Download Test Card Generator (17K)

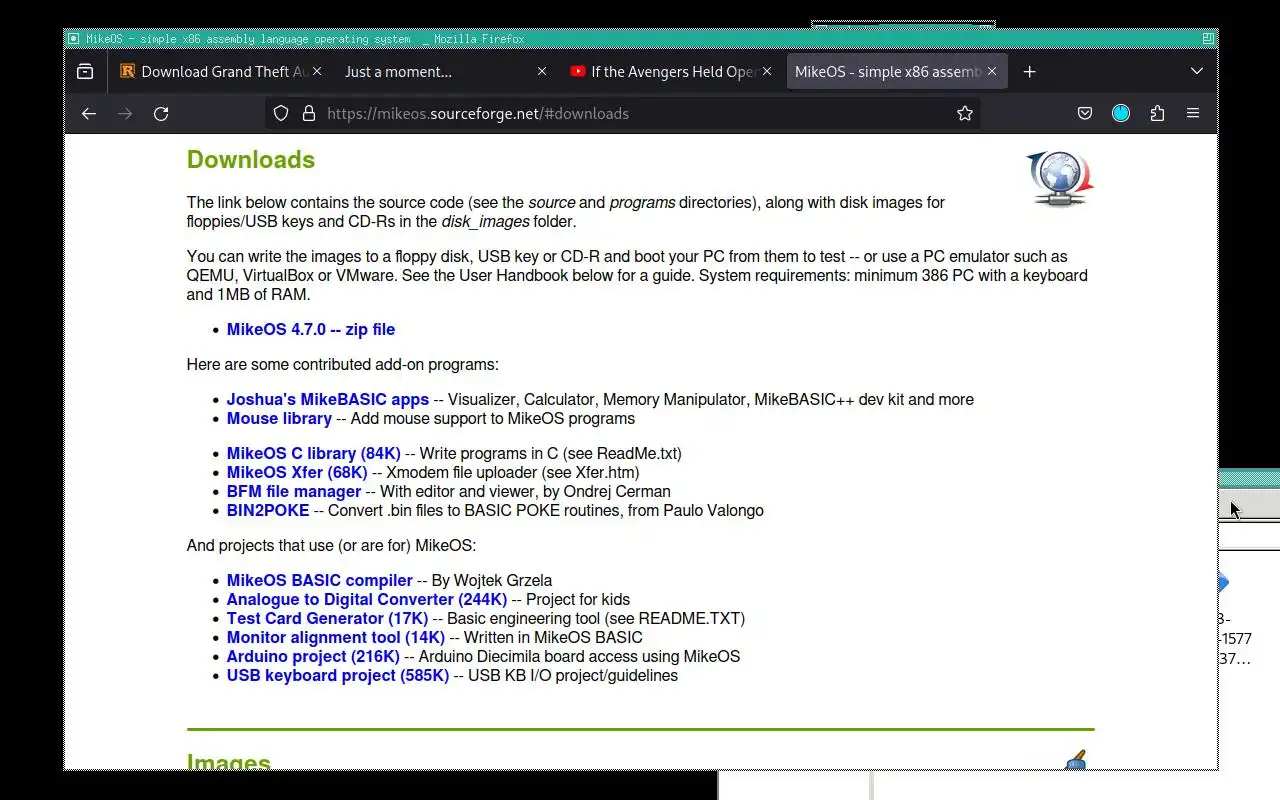point(327,619)
